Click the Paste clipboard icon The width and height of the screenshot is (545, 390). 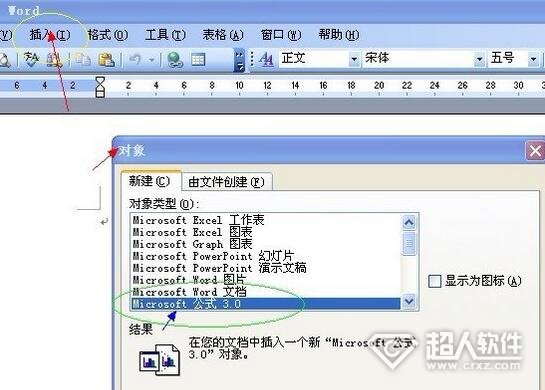pos(106,60)
